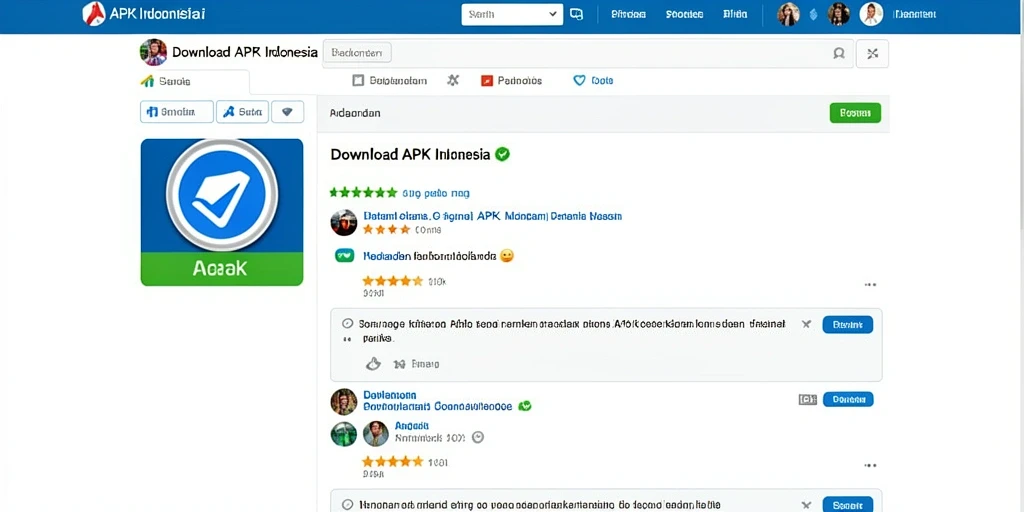Open the brown avatar beside Davlantona
The width and height of the screenshot is (1024, 512).
click(x=344, y=402)
